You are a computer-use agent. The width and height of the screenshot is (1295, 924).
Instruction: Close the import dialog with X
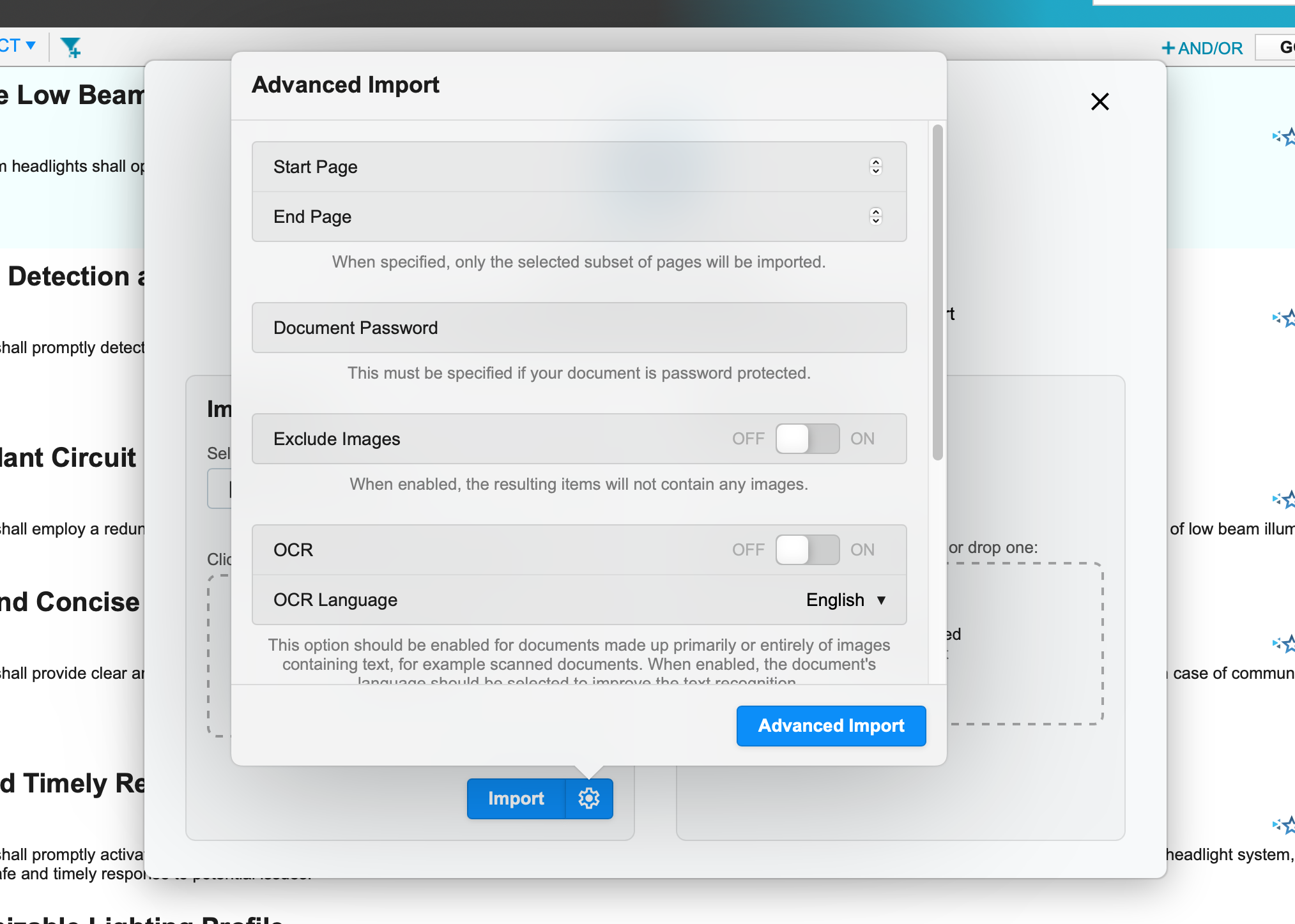point(1100,102)
